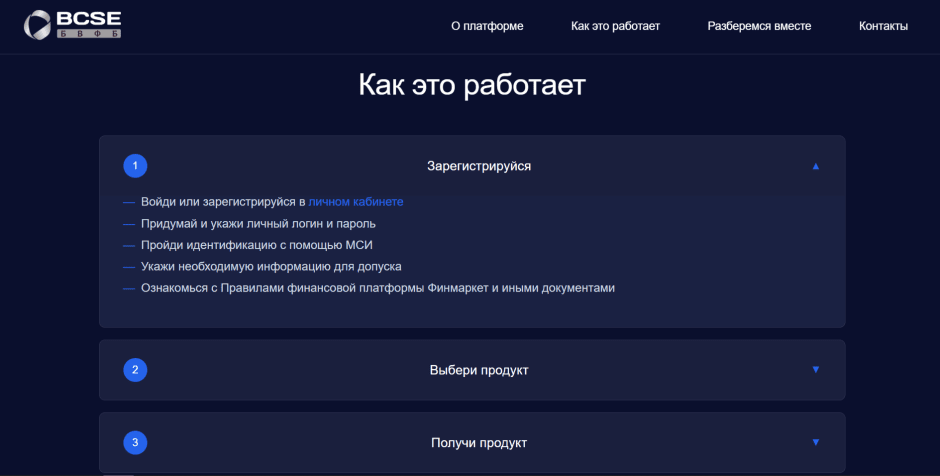The image size is (940, 476).
Task: Open the О платформе menu item
Action: (x=487, y=26)
